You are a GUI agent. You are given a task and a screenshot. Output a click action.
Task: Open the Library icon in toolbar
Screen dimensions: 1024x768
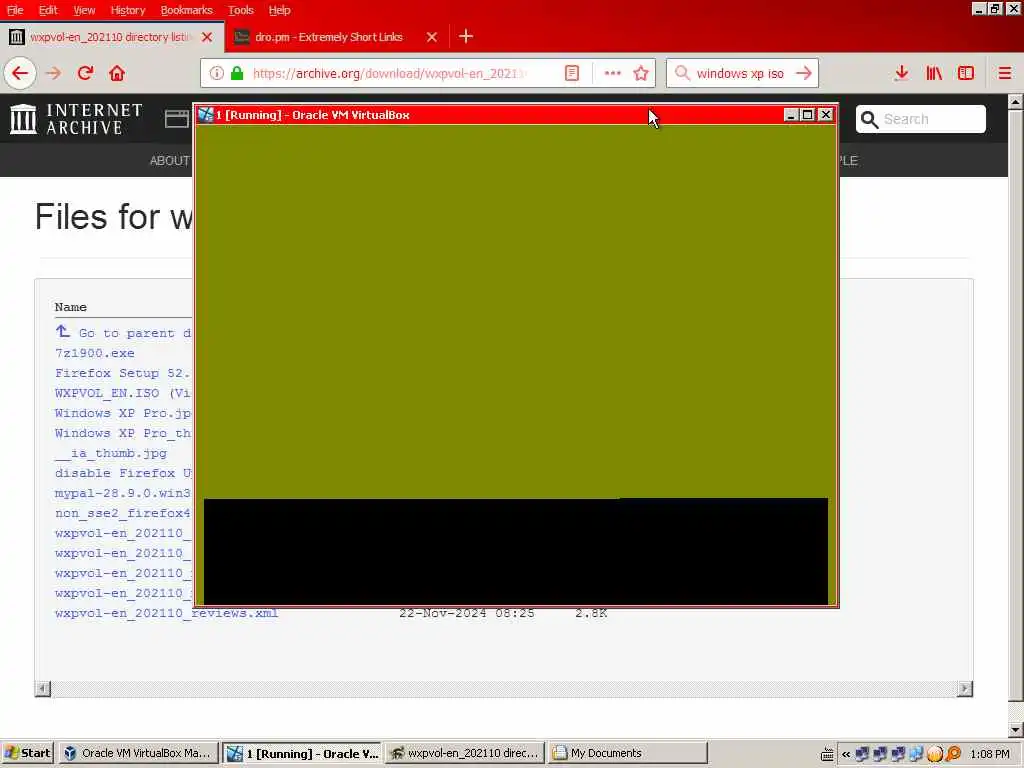(934, 73)
